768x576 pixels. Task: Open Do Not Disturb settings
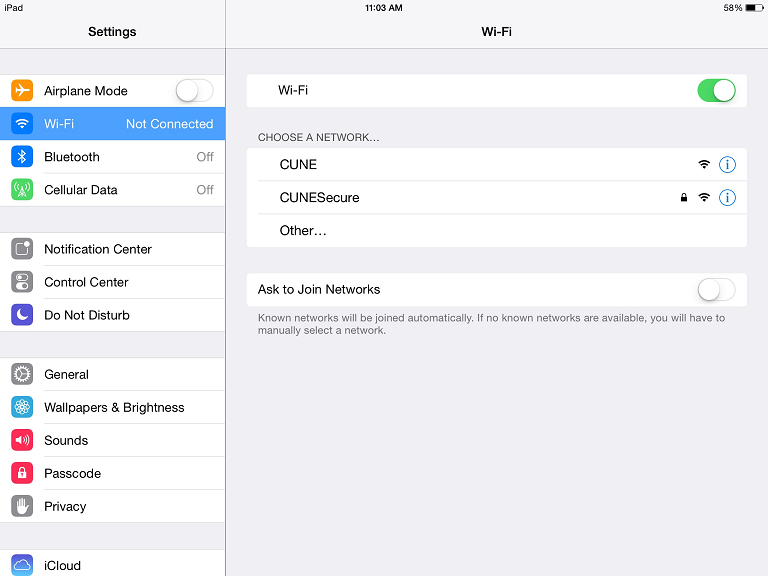coord(113,315)
